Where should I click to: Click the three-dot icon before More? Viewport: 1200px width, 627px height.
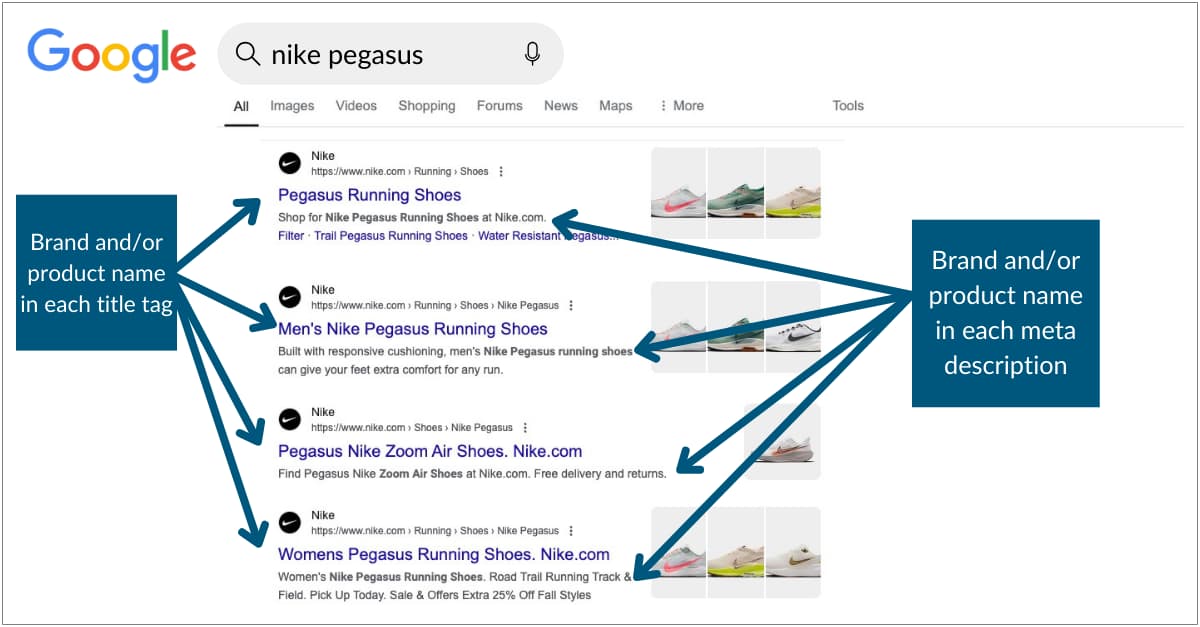coord(665,105)
